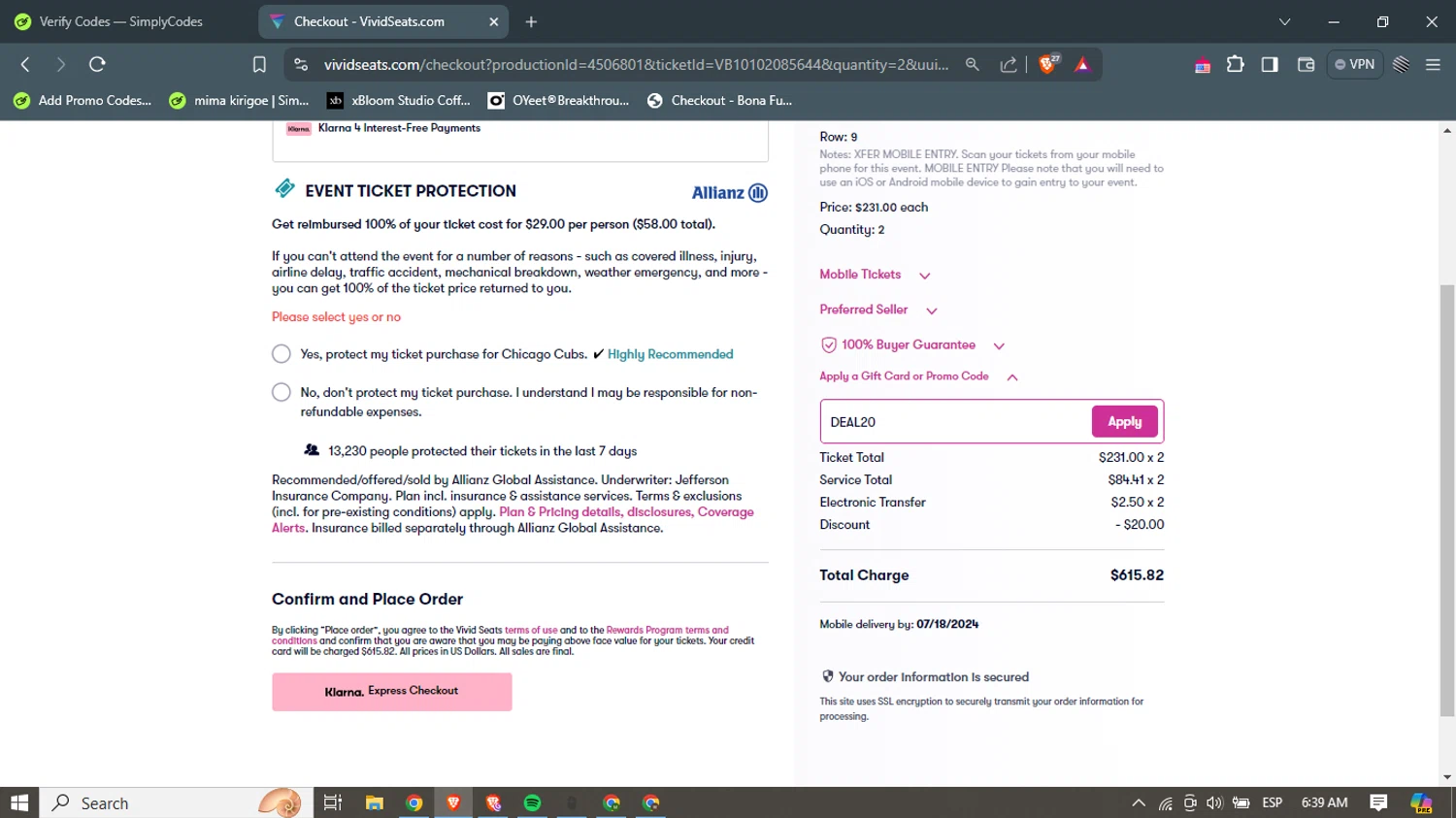Show hidden system tray icons
The image size is (1456, 818).
(1139, 802)
